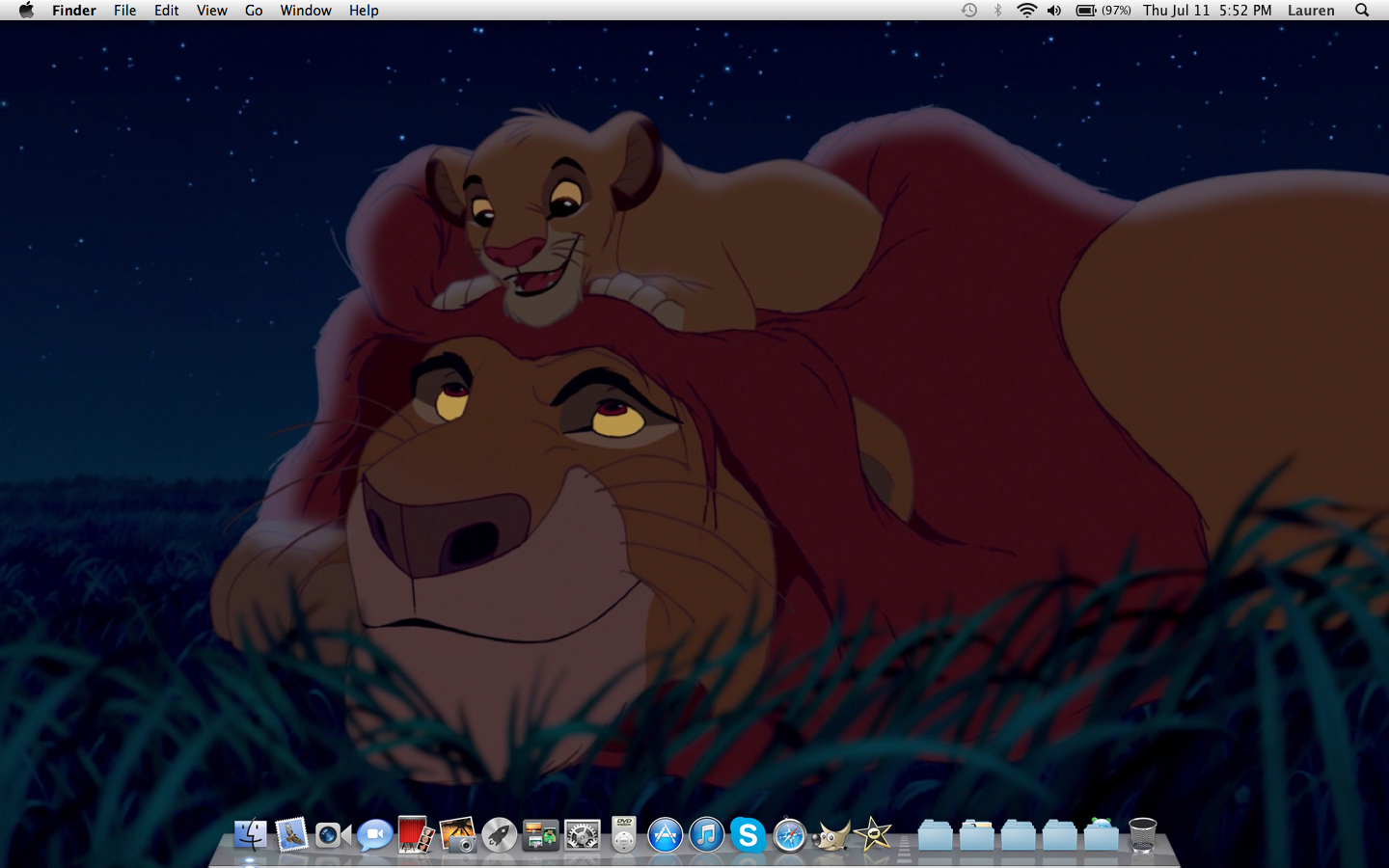Open Finder from the Dock
Image resolution: width=1389 pixels, height=868 pixels.
pos(251,834)
